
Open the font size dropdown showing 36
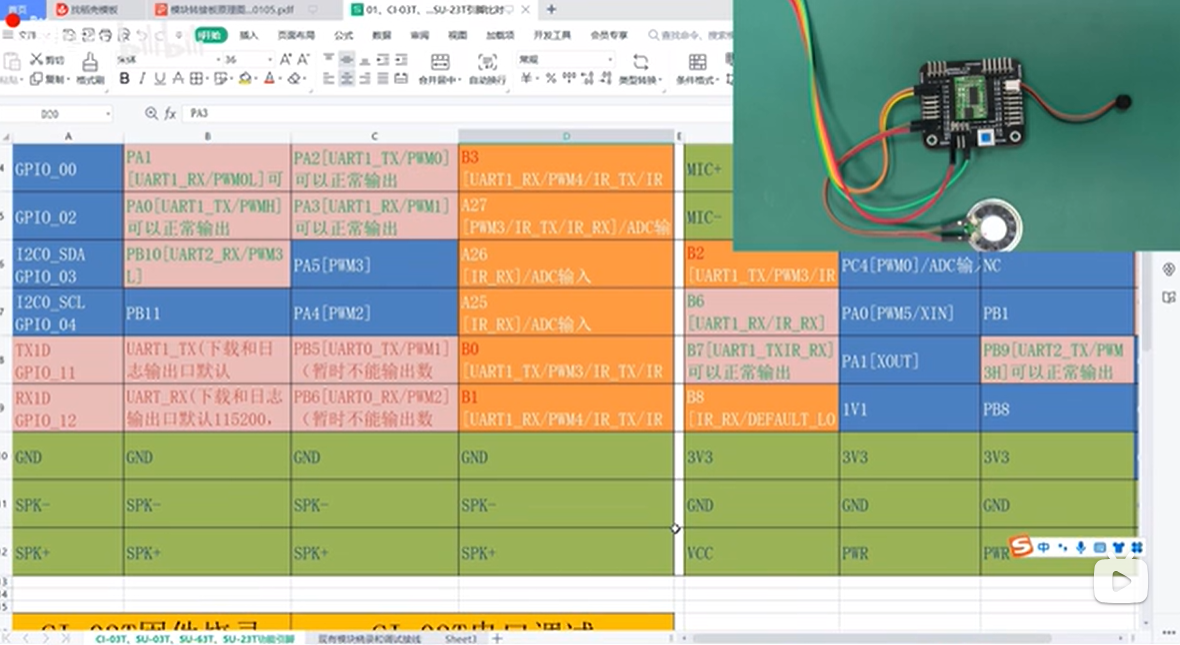[x=270, y=60]
